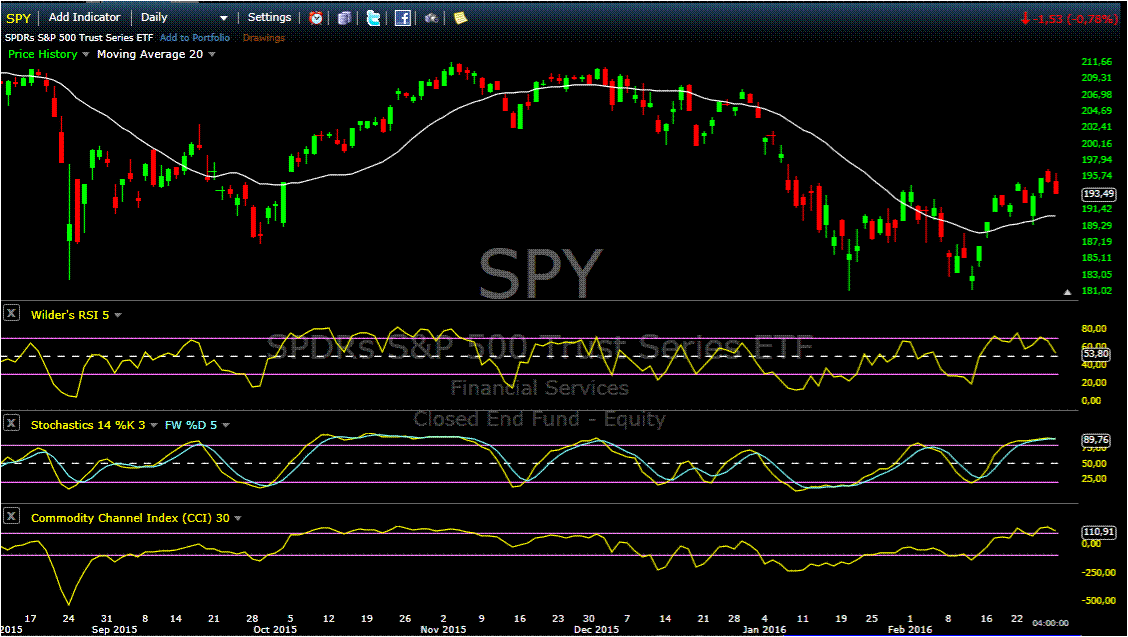1128x637 pixels.
Task: Click the 80,00 RSI axis label
Action: (x=1094, y=328)
